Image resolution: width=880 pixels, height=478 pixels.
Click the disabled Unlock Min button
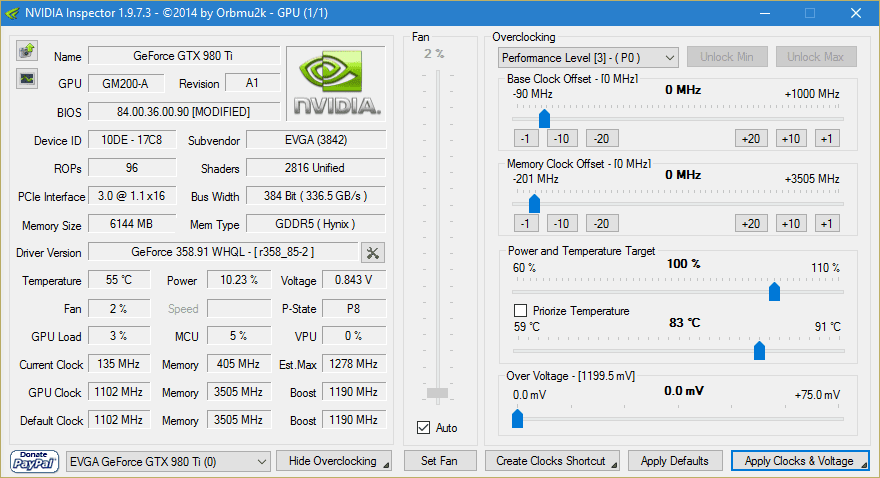pos(727,57)
